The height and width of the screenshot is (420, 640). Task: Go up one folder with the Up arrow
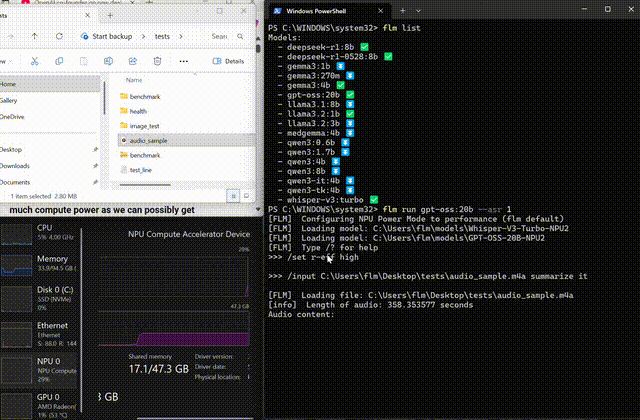coord(34,36)
